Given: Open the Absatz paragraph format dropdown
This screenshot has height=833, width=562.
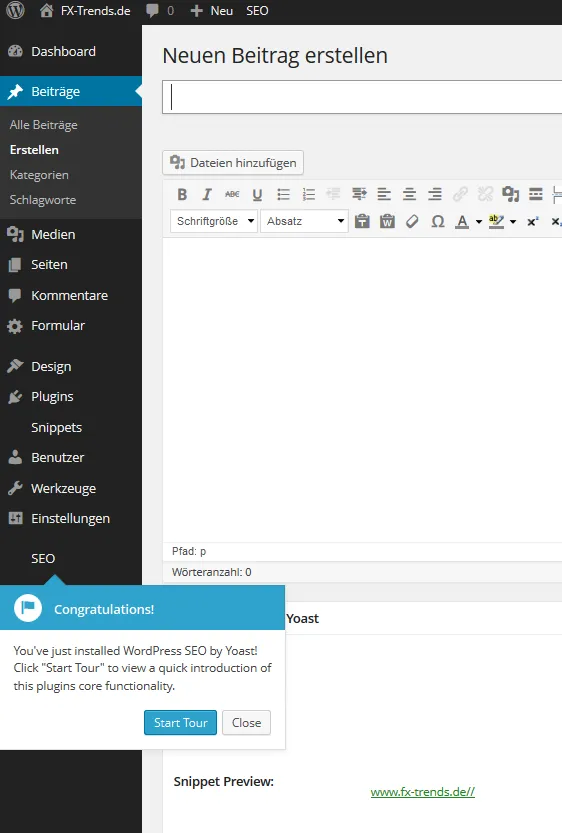Looking at the screenshot, I should click(304, 221).
